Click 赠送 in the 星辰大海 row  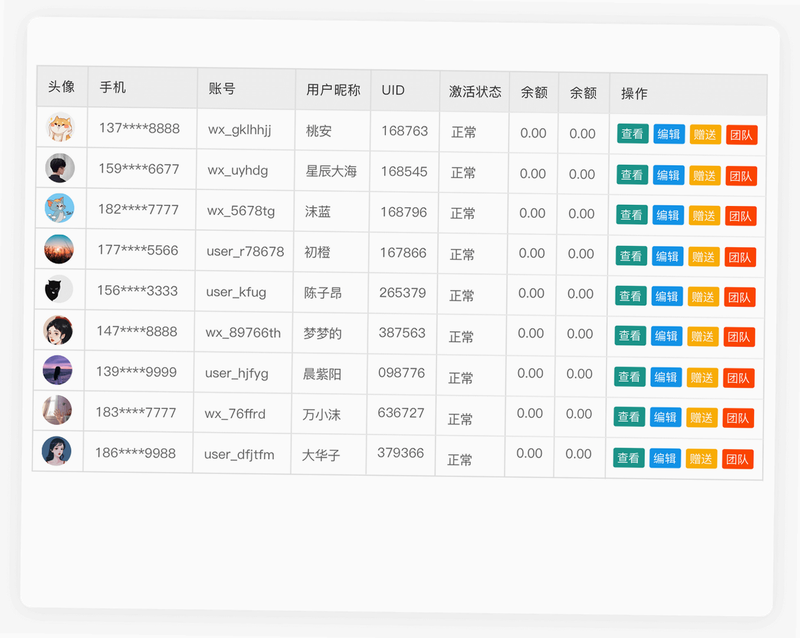[705, 176]
